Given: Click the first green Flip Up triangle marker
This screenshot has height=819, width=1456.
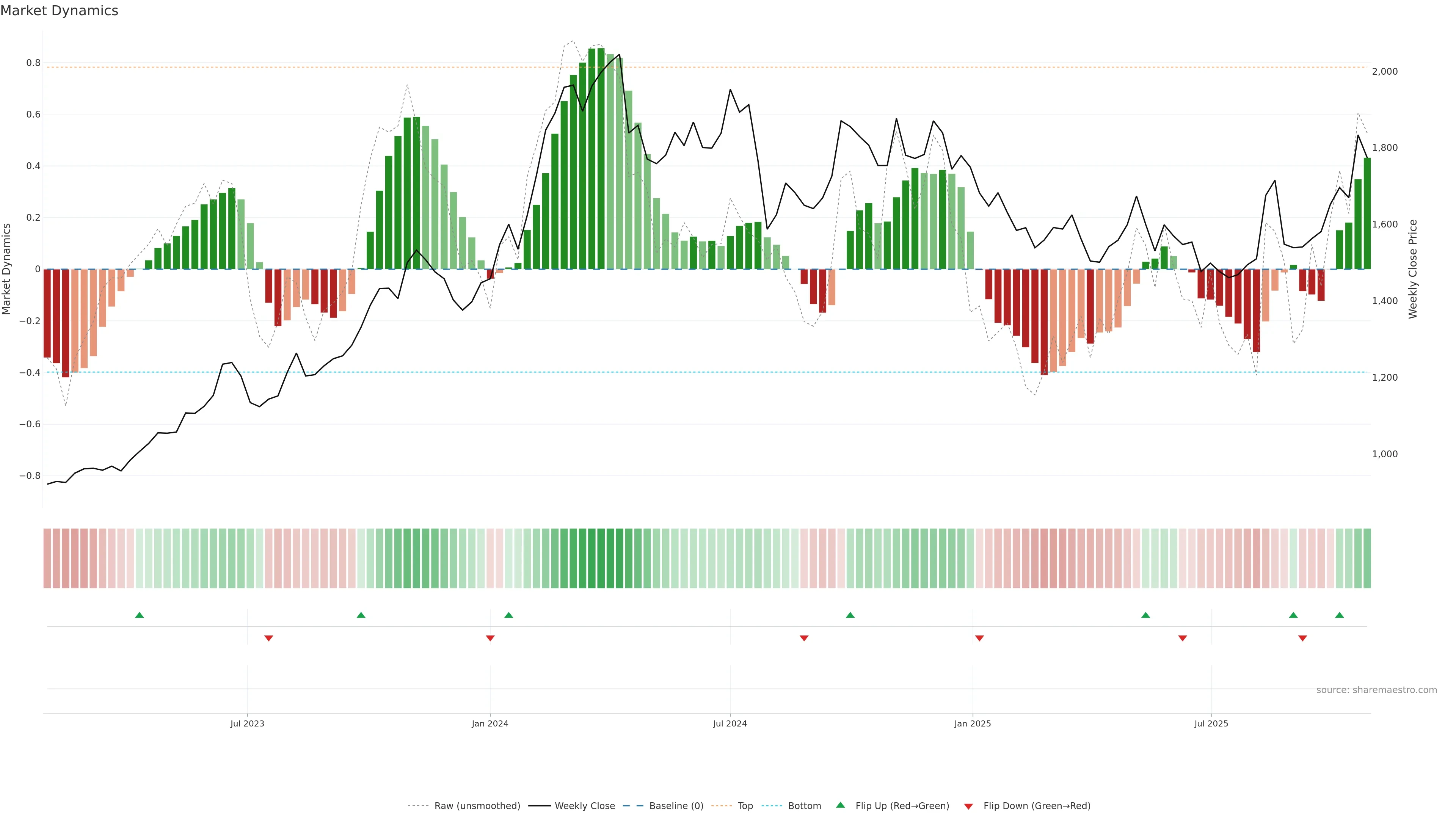Looking at the screenshot, I should point(140,615).
